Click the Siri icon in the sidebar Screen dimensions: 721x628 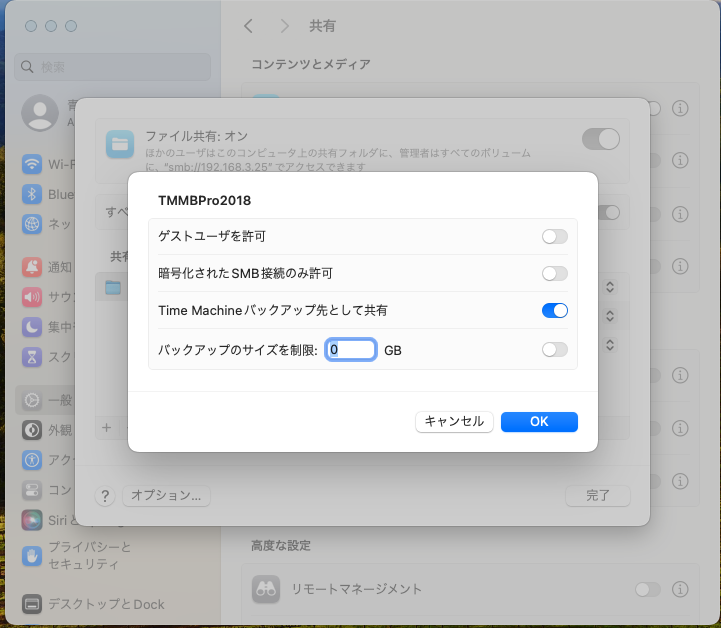[32, 520]
